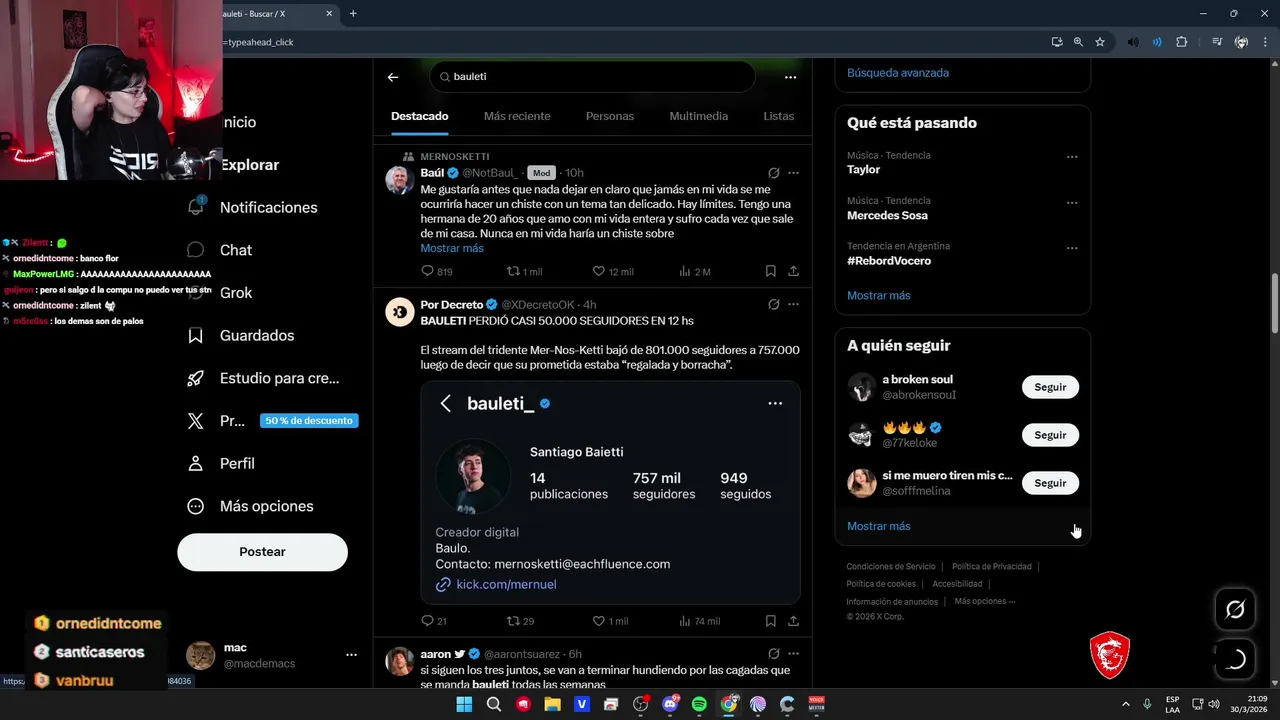This screenshot has height=720, width=1280.
Task: Open Condiciones de Servicio link
Action: [x=891, y=567]
